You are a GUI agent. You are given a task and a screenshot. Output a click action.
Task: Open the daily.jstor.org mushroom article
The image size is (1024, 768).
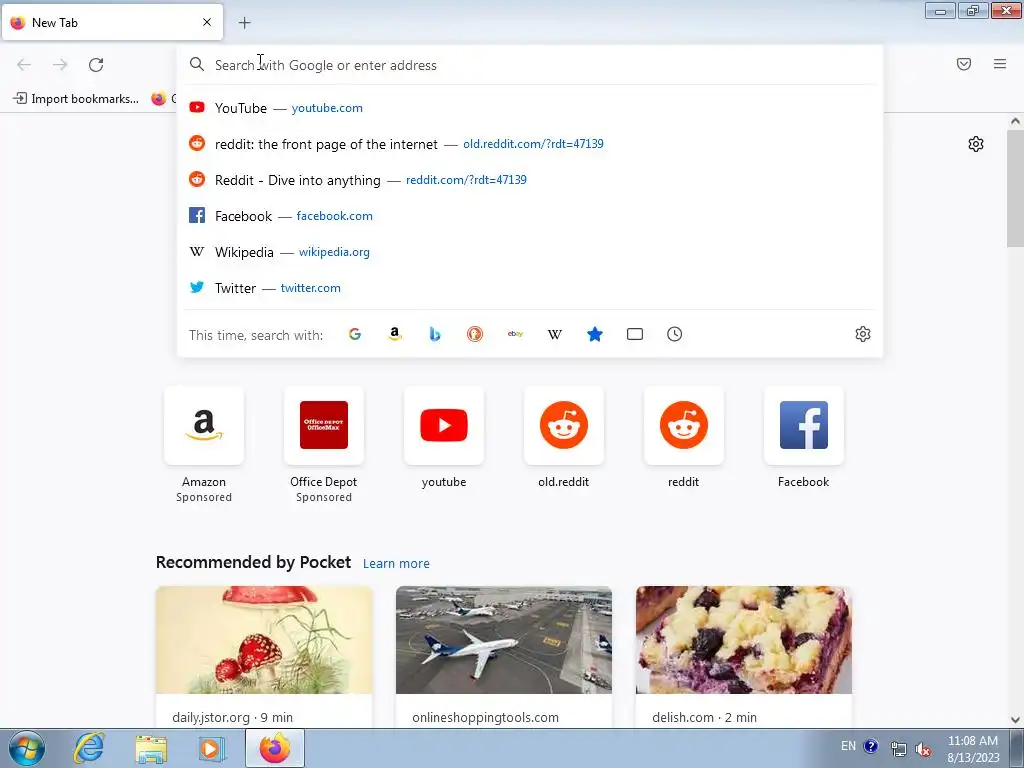(264, 656)
